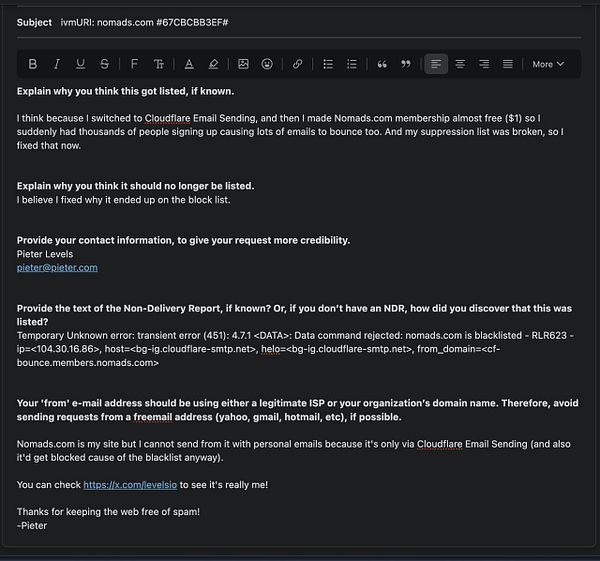Click the Subject field

[x=299, y=23]
